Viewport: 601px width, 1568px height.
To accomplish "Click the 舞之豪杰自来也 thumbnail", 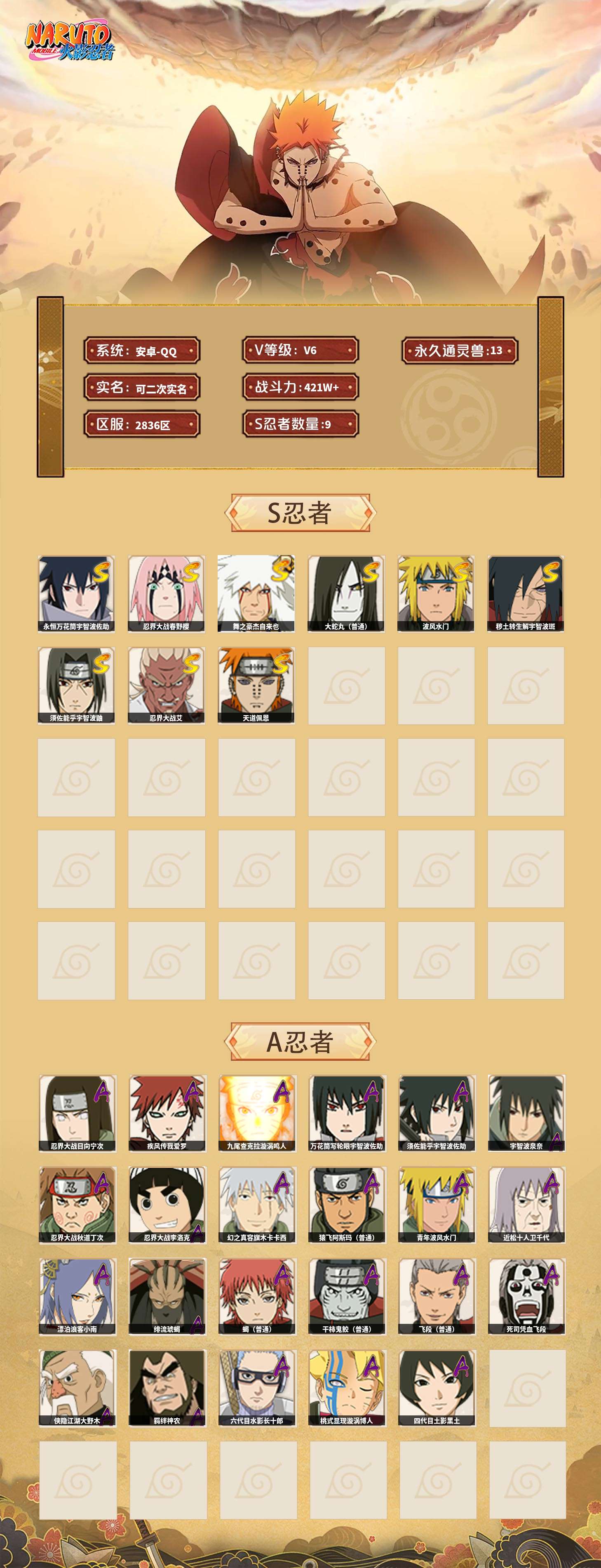I will (x=256, y=593).
